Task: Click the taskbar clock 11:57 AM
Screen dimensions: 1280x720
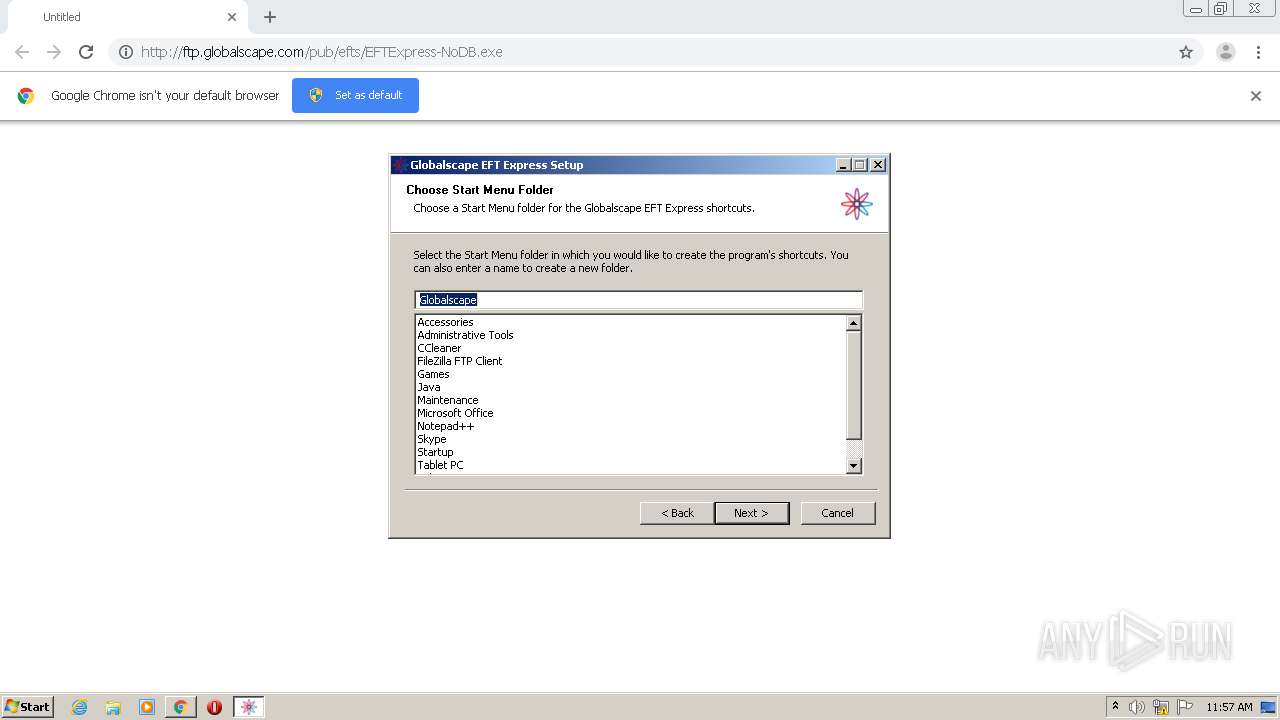Action: 1229,707
